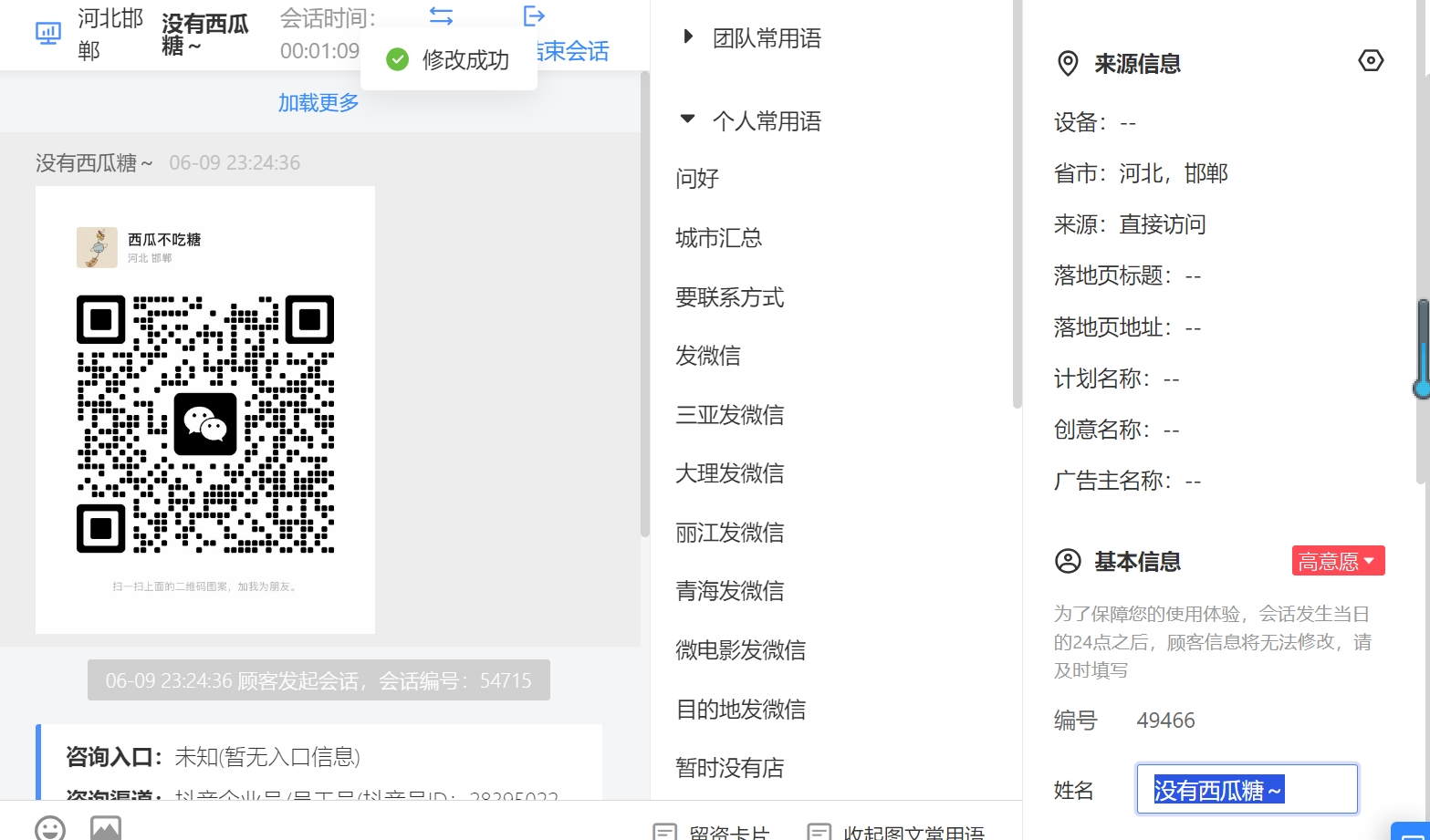This screenshot has width=1430, height=840.
Task: Open the 高意愿 intent dropdown
Action: click(1338, 561)
